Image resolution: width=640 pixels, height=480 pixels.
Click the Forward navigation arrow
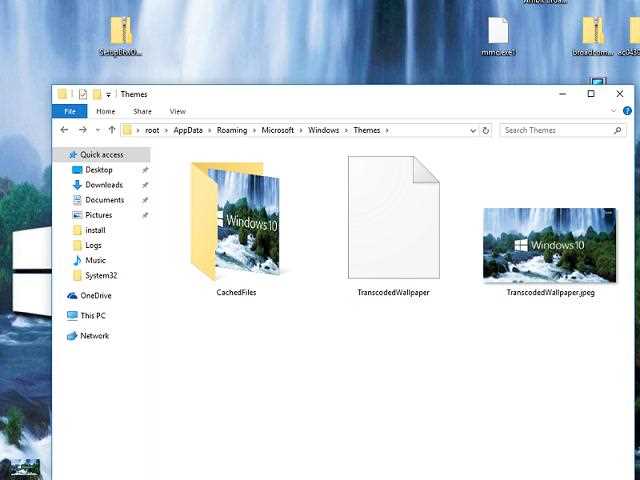click(x=83, y=130)
